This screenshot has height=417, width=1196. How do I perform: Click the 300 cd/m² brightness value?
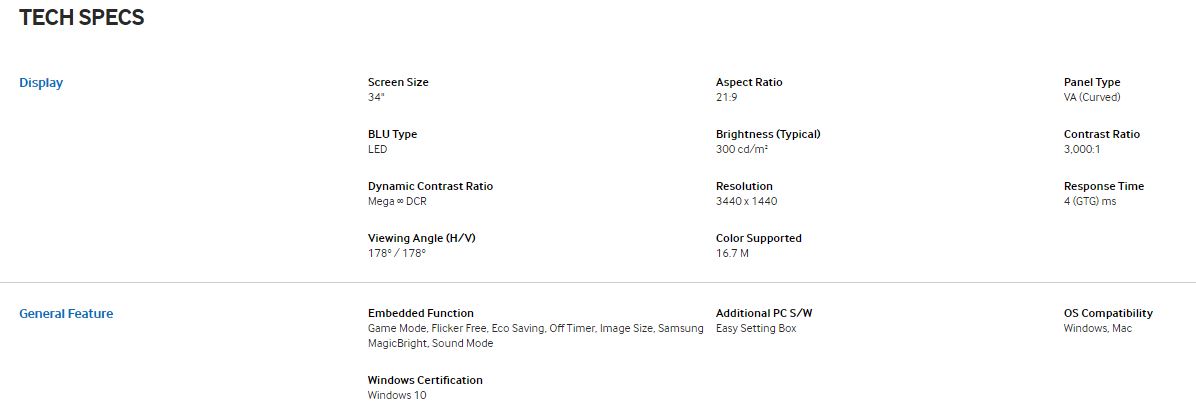tap(742, 149)
